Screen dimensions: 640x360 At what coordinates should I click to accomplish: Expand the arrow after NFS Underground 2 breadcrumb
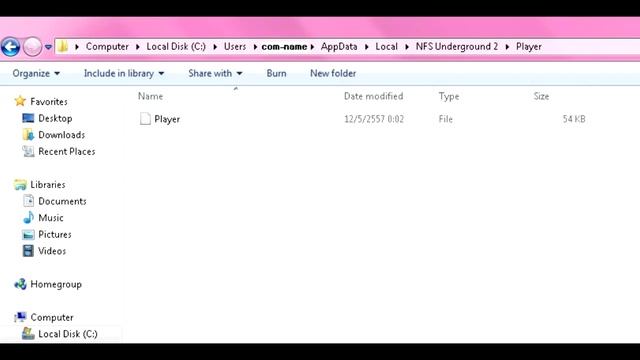507,47
